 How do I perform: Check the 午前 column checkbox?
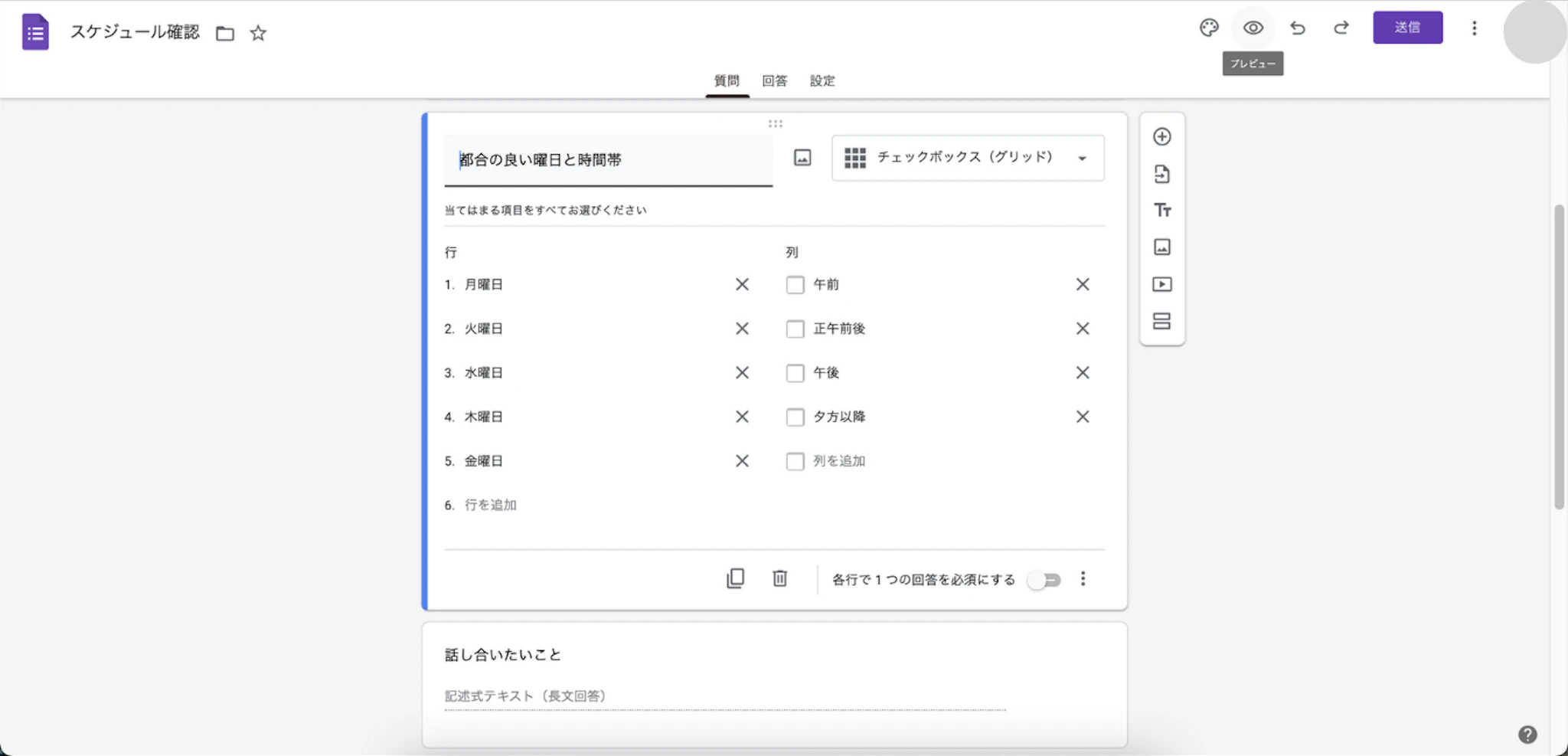coord(795,284)
